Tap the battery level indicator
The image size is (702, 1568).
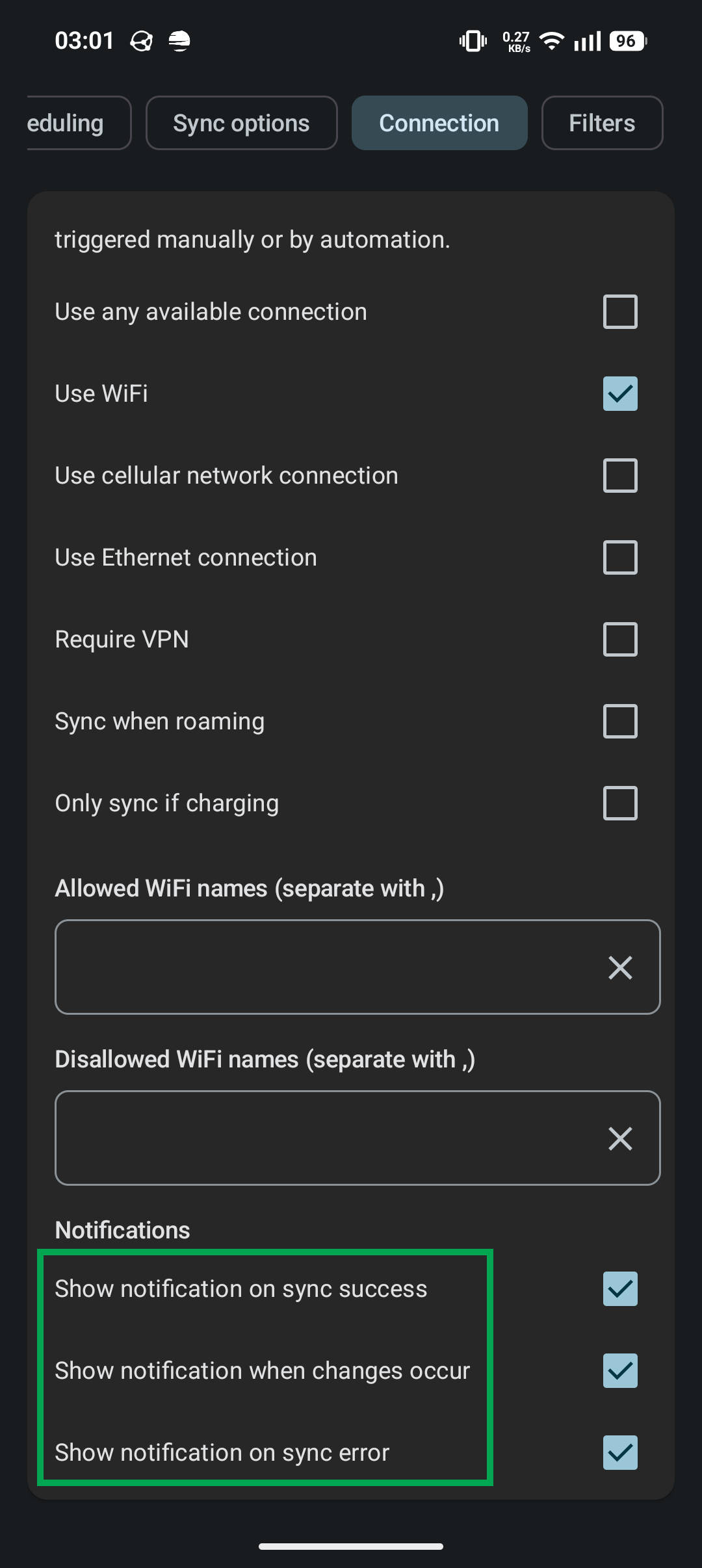click(627, 41)
